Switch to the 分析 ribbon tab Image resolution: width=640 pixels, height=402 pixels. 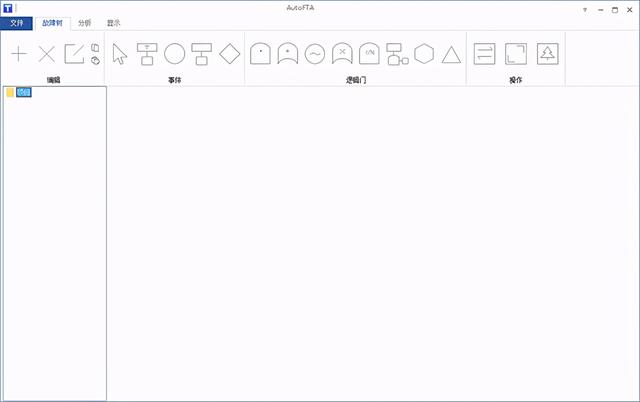click(84, 23)
